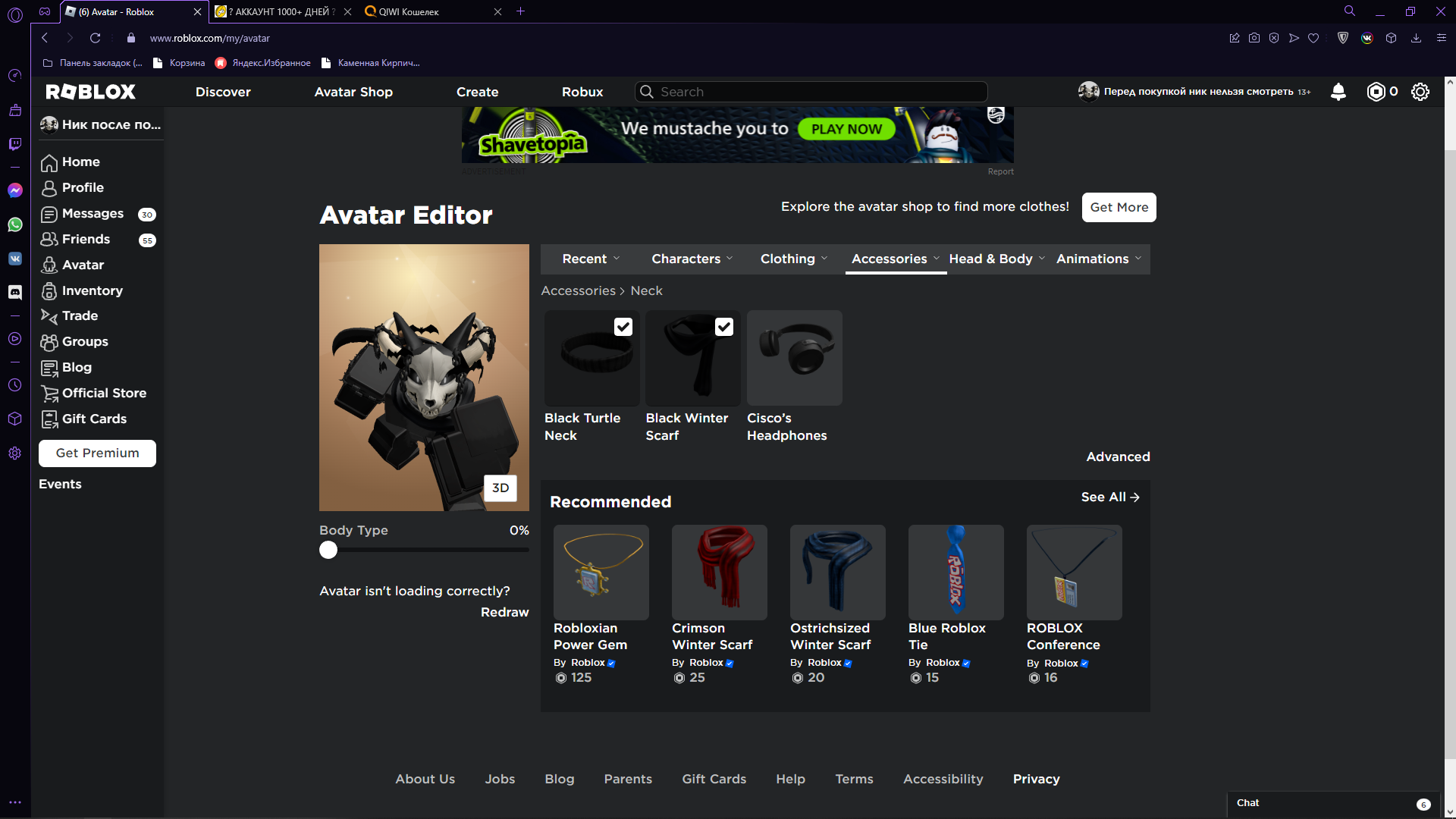Click the bookmark heart icon in the address bar
The width and height of the screenshot is (1456, 819).
(1313, 38)
